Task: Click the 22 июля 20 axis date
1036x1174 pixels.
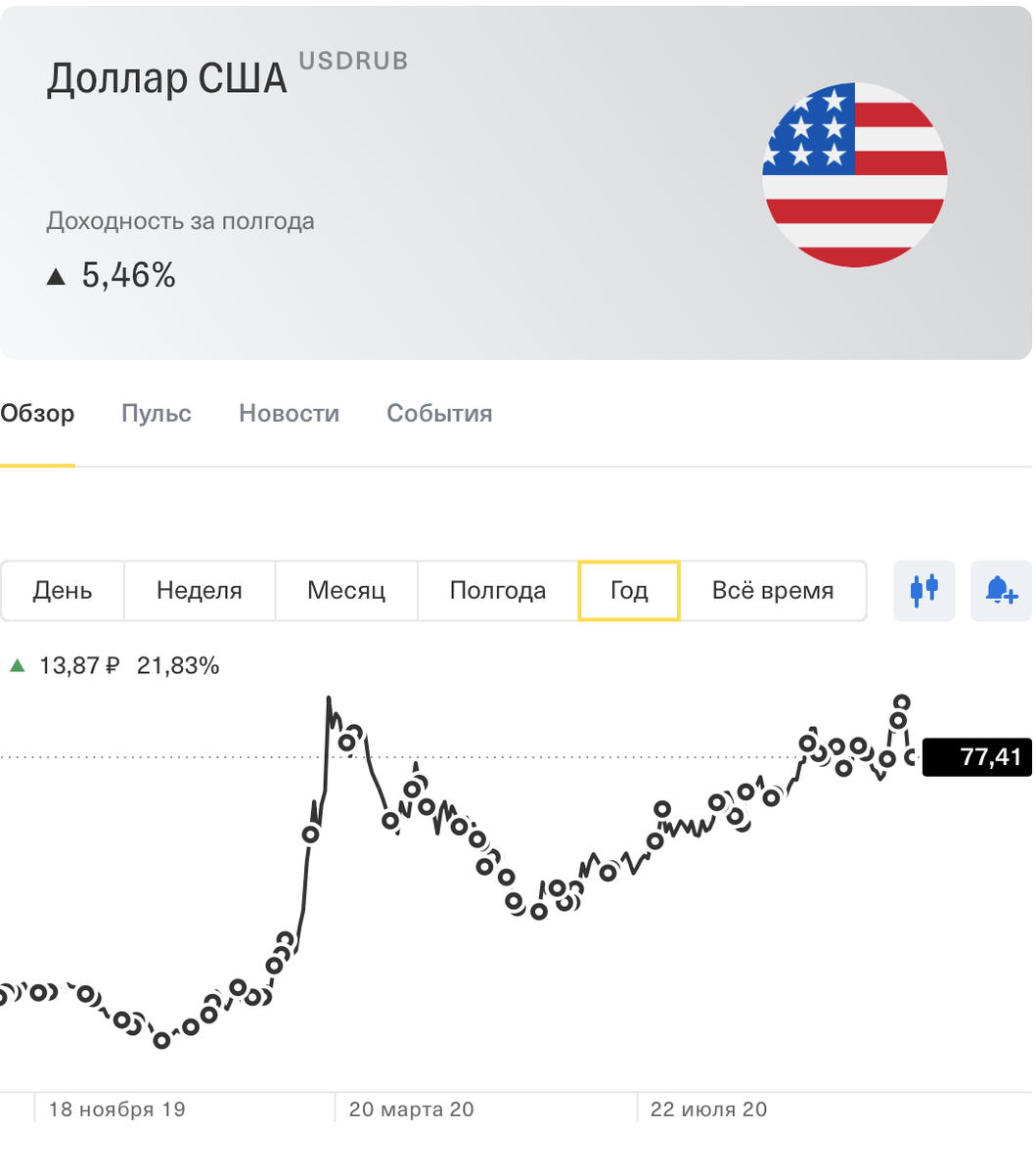Action: (708, 1109)
